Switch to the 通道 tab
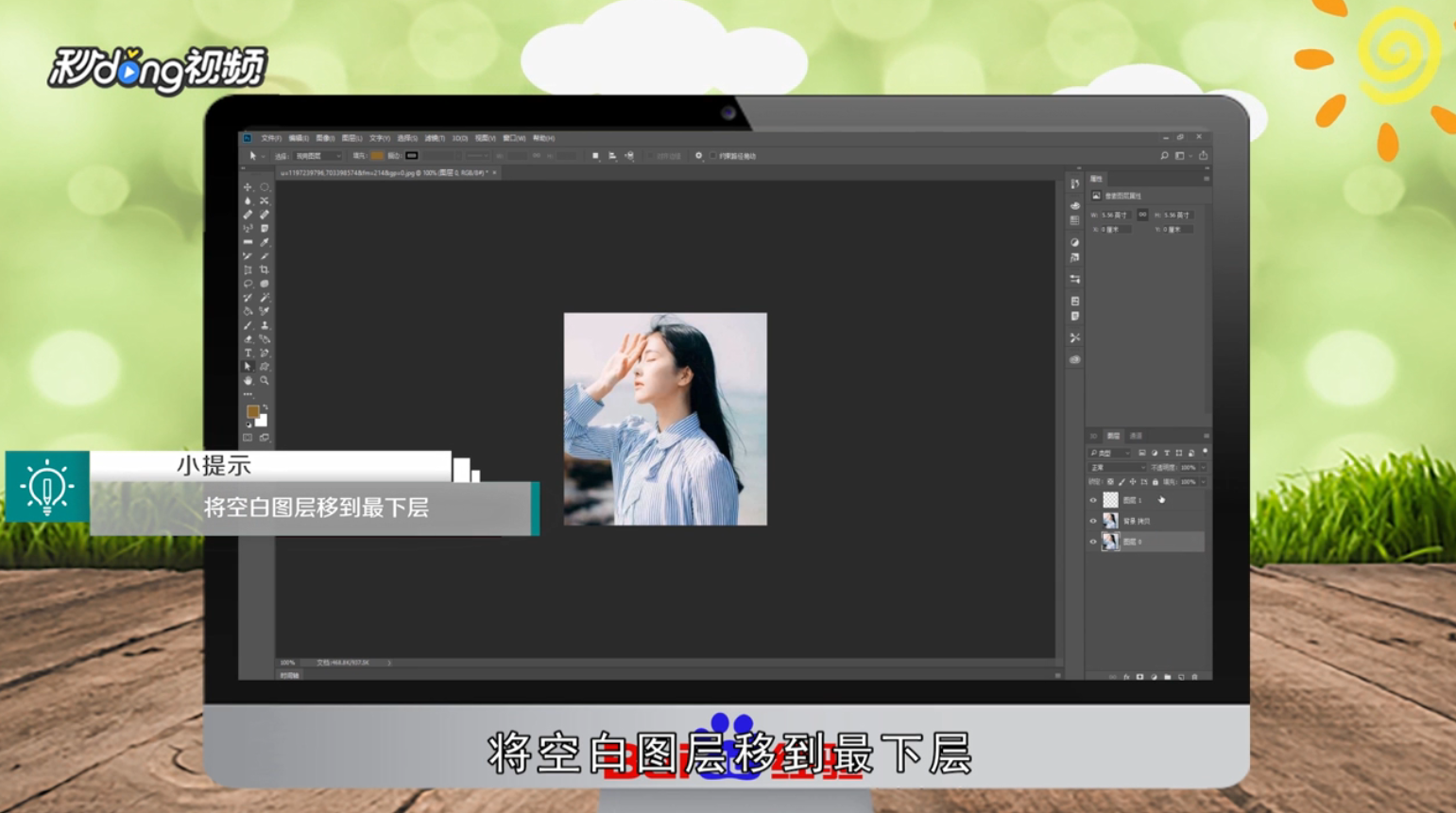 1136,436
